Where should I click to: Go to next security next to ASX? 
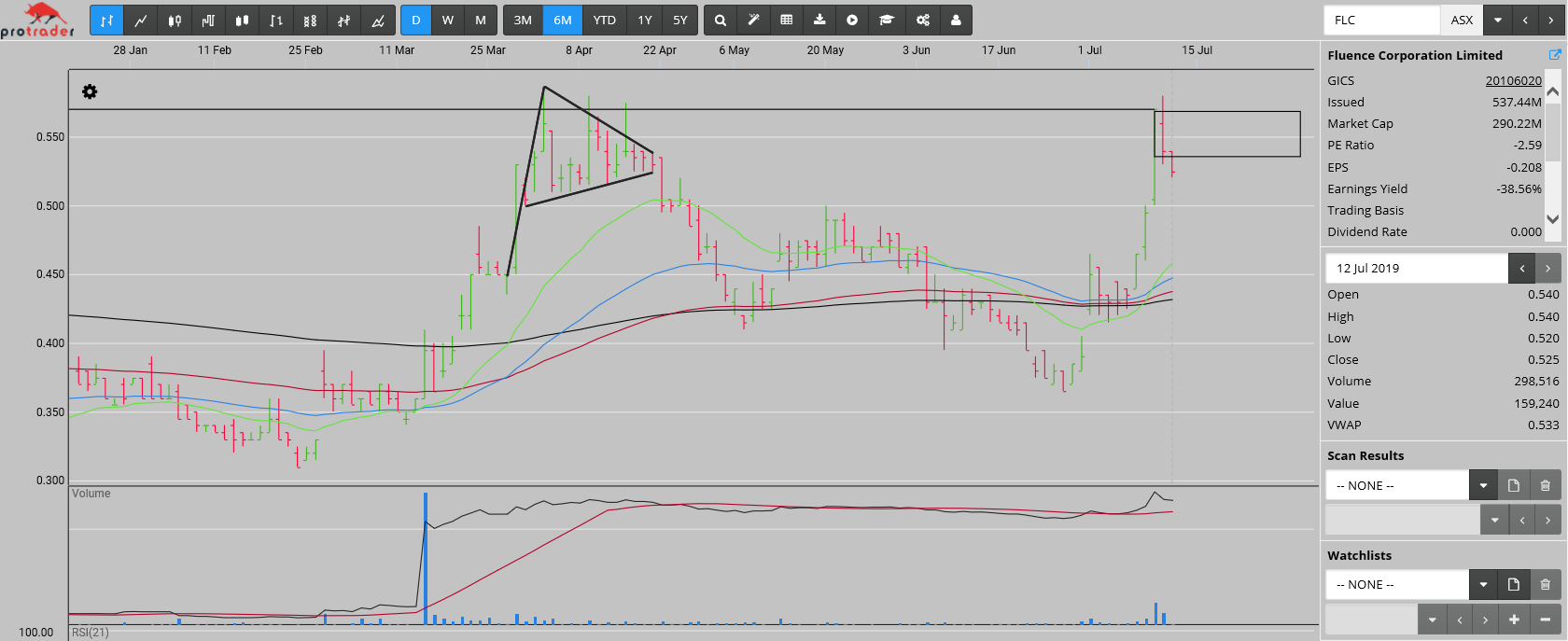tap(1551, 21)
